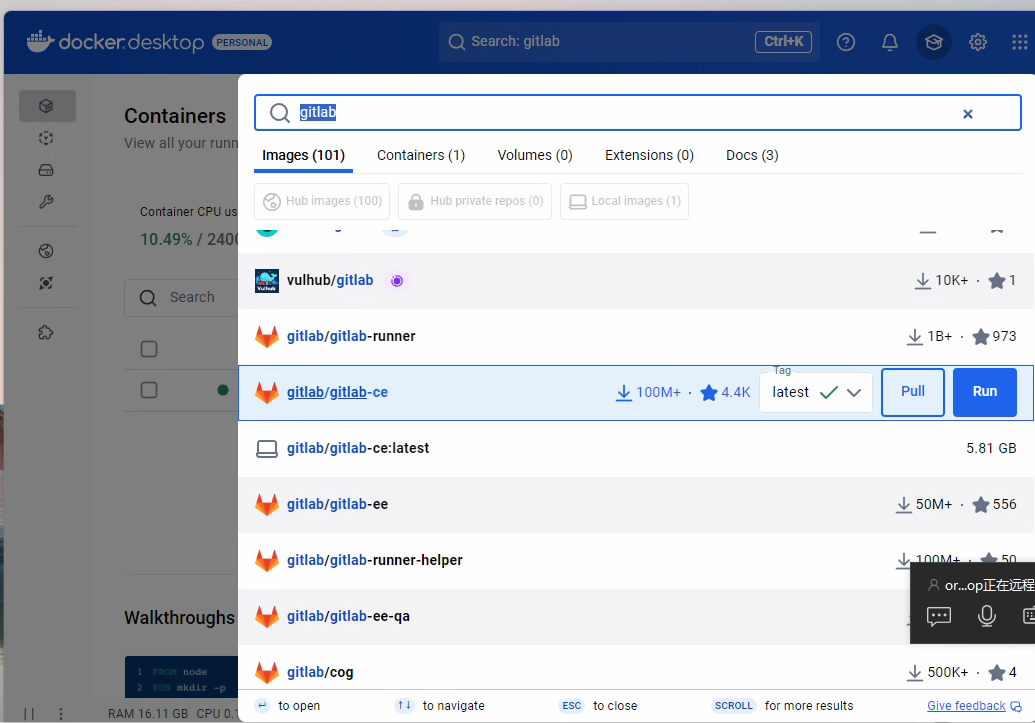Click the 5.81 GB size value
This screenshot has width=1035, height=723.
991,448
